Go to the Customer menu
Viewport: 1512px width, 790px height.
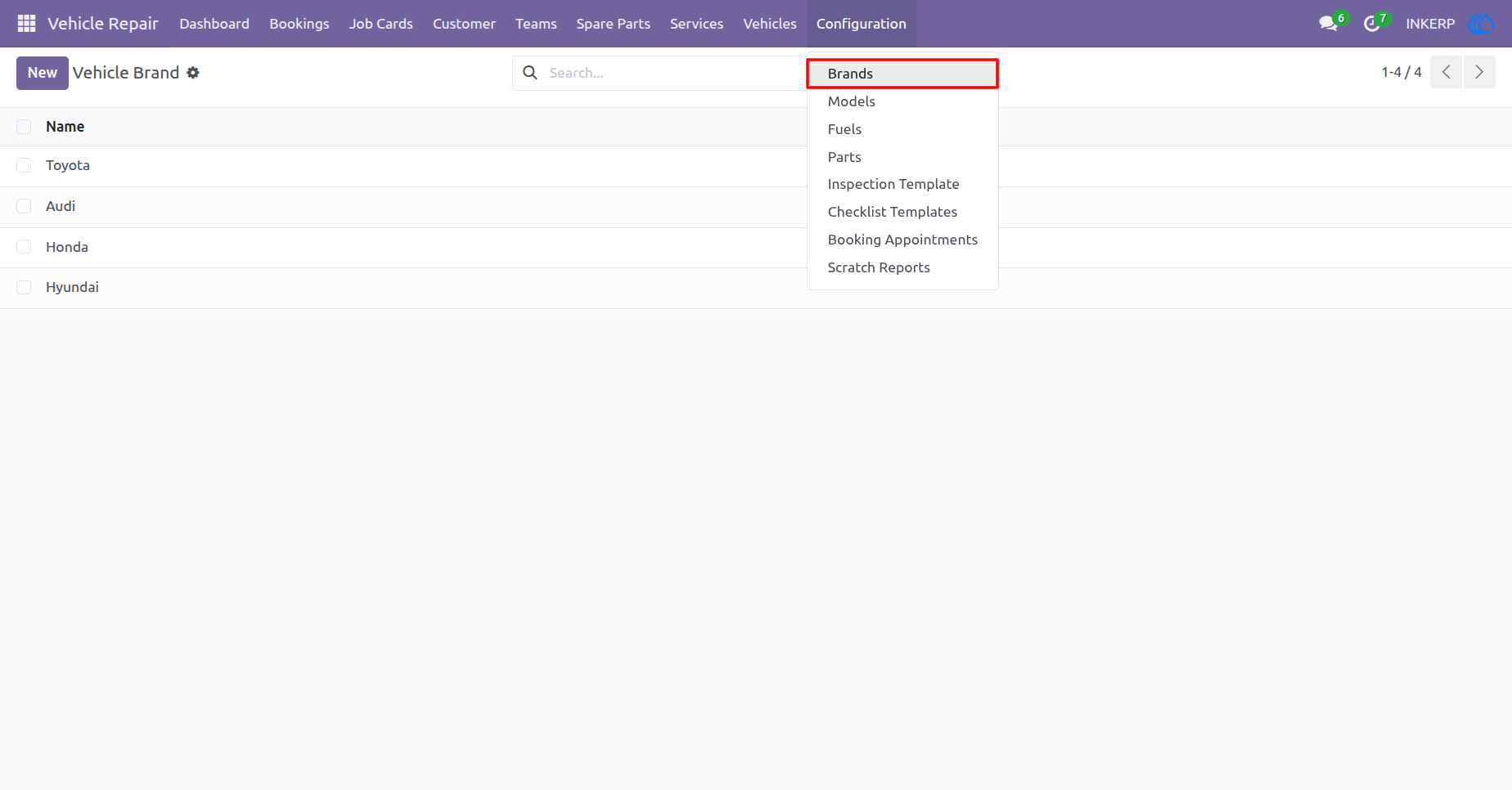pyautogui.click(x=464, y=24)
